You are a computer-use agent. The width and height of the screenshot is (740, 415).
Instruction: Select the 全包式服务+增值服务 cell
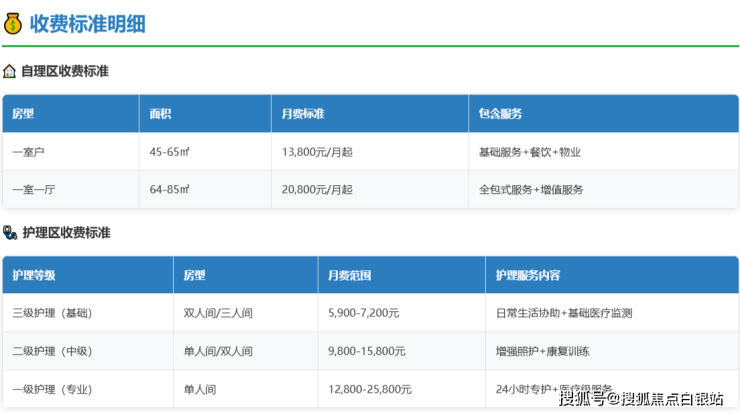point(531,190)
